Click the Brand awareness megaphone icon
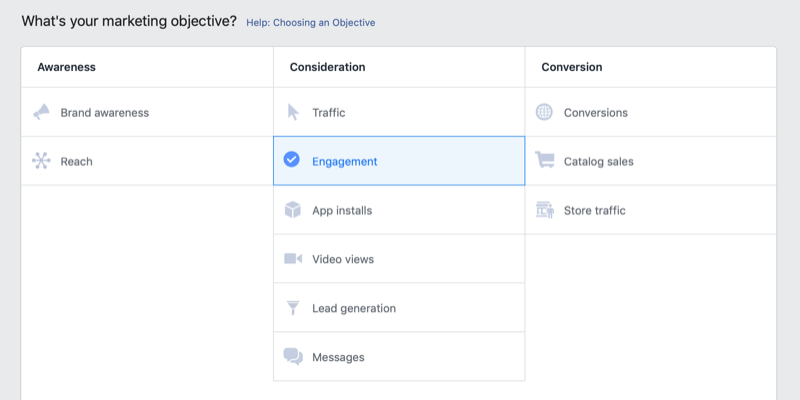Screen dimensions: 800x400 pyautogui.click(x=41, y=112)
